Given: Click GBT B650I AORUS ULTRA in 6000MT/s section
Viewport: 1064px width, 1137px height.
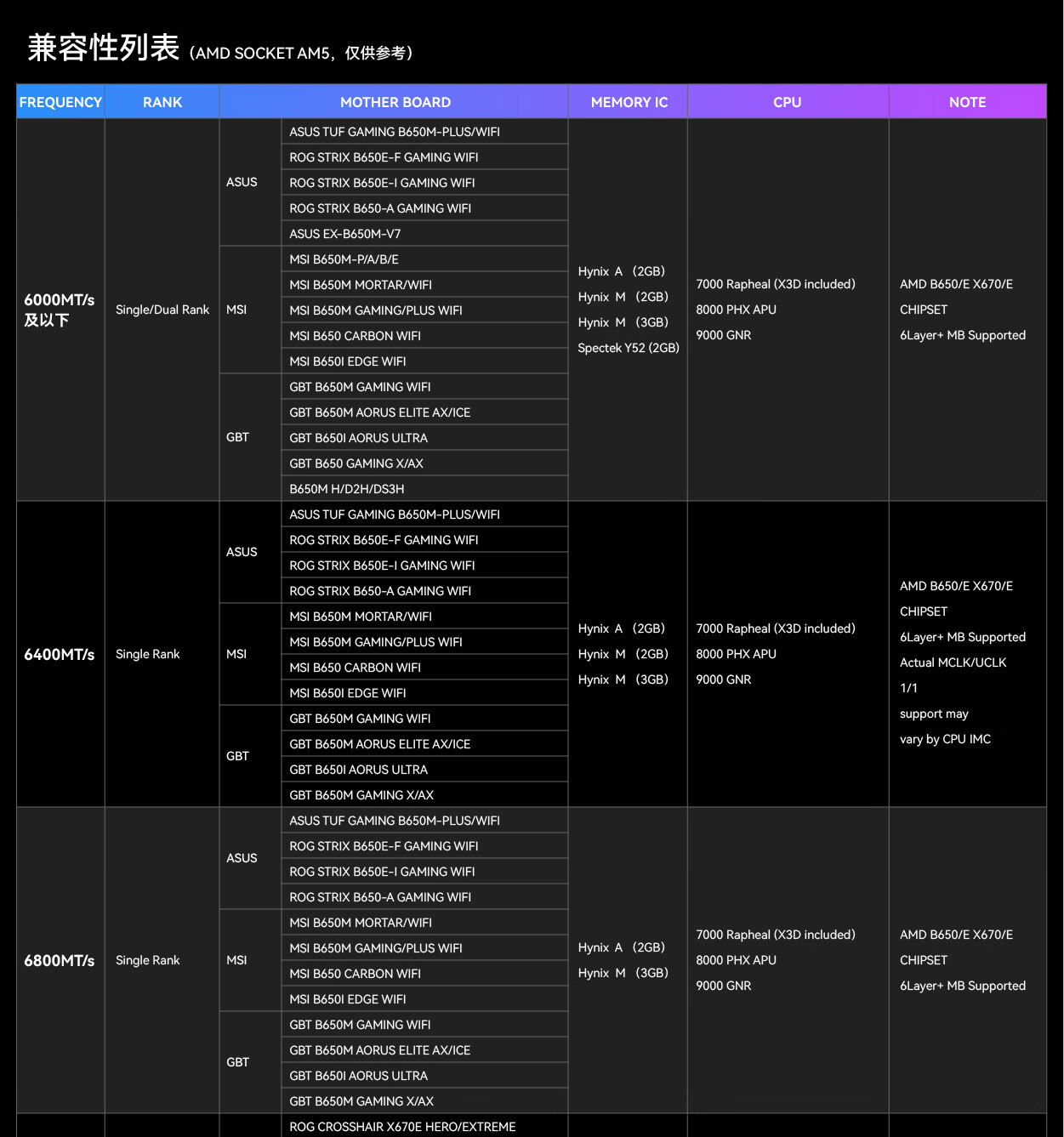Looking at the screenshot, I should [x=424, y=437].
